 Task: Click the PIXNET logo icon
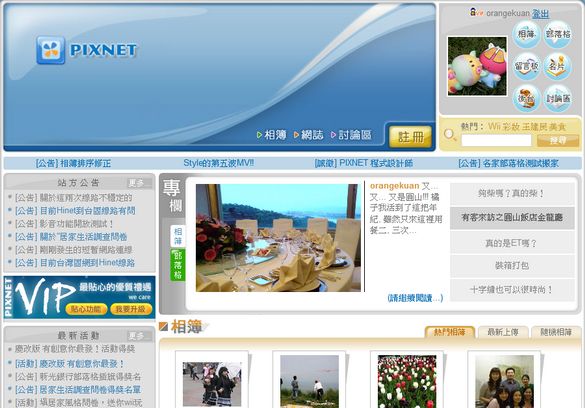click(50, 50)
